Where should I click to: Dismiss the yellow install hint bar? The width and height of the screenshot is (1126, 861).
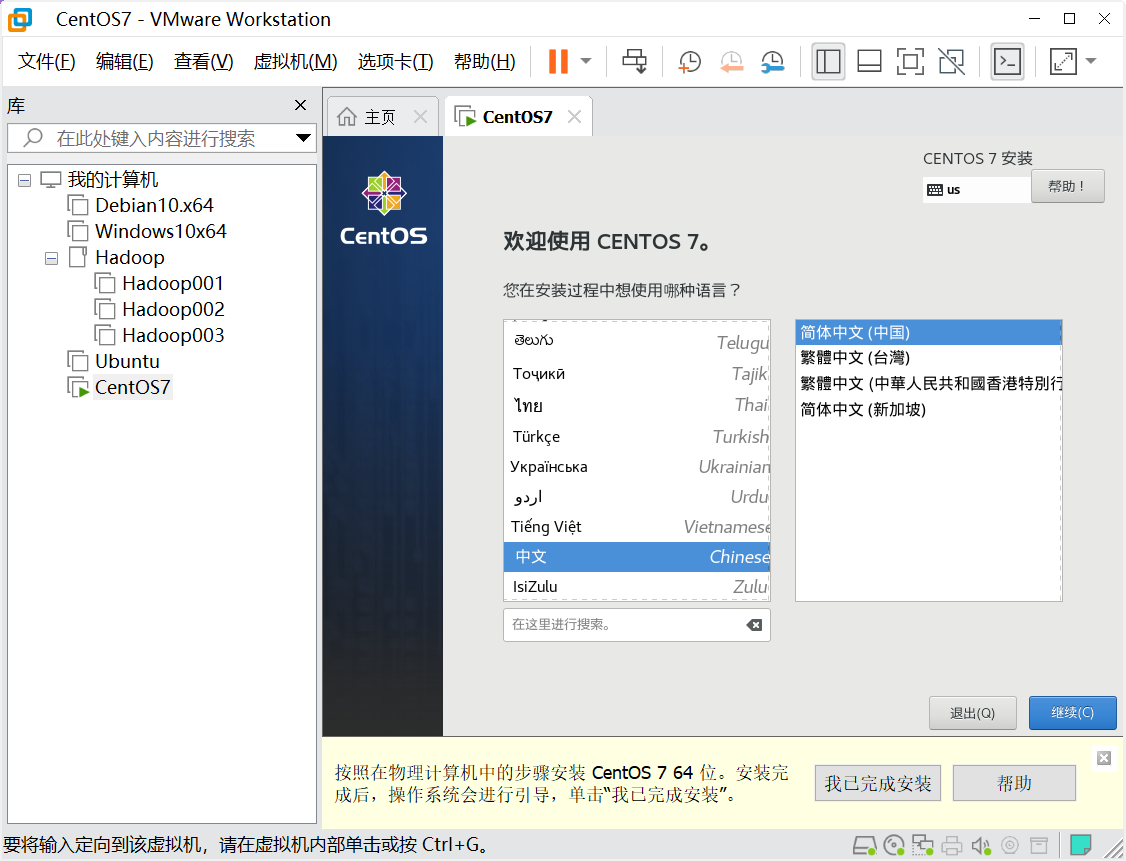point(1104,758)
